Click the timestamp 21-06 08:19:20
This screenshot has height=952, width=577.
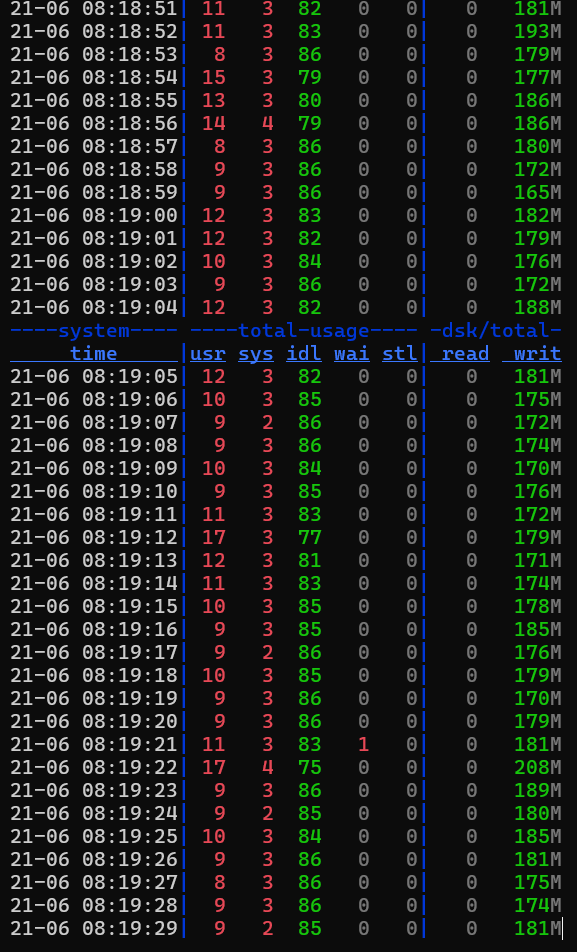tap(94, 722)
